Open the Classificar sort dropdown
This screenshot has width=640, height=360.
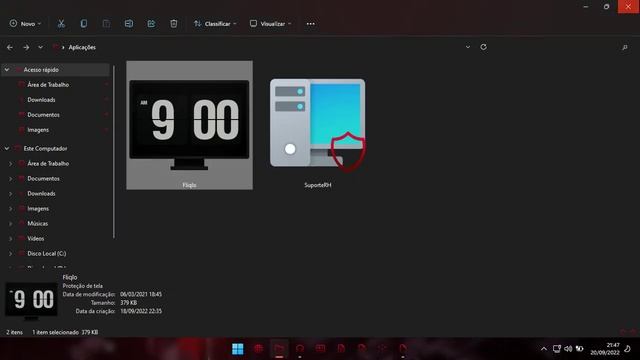coord(215,24)
